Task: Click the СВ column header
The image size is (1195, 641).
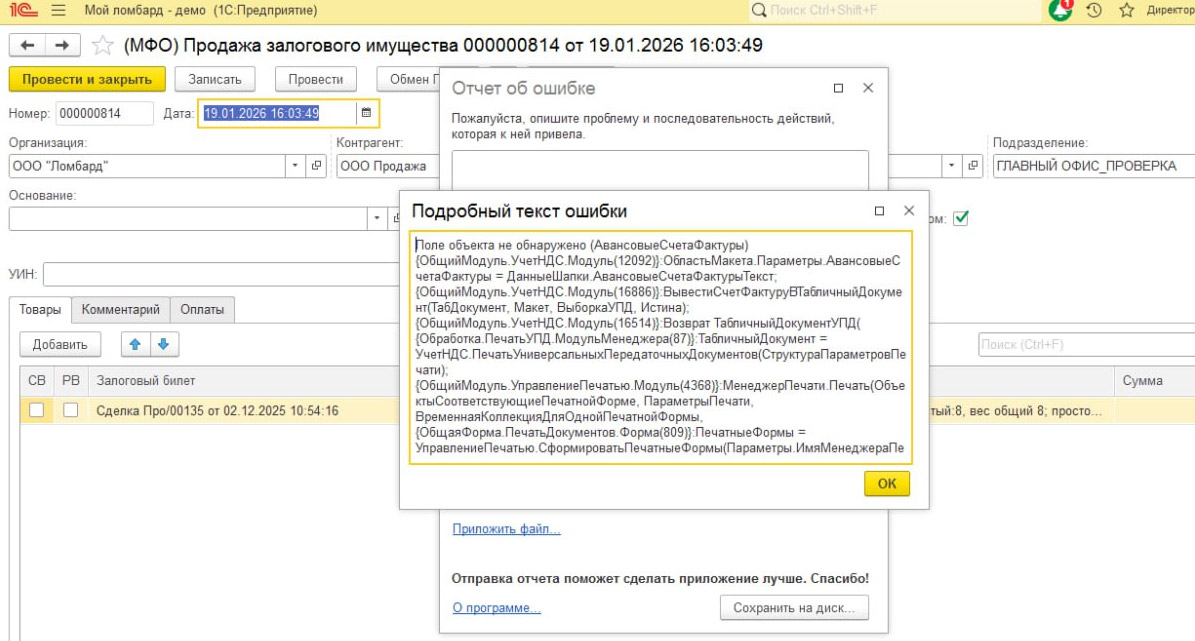Action: point(37,380)
